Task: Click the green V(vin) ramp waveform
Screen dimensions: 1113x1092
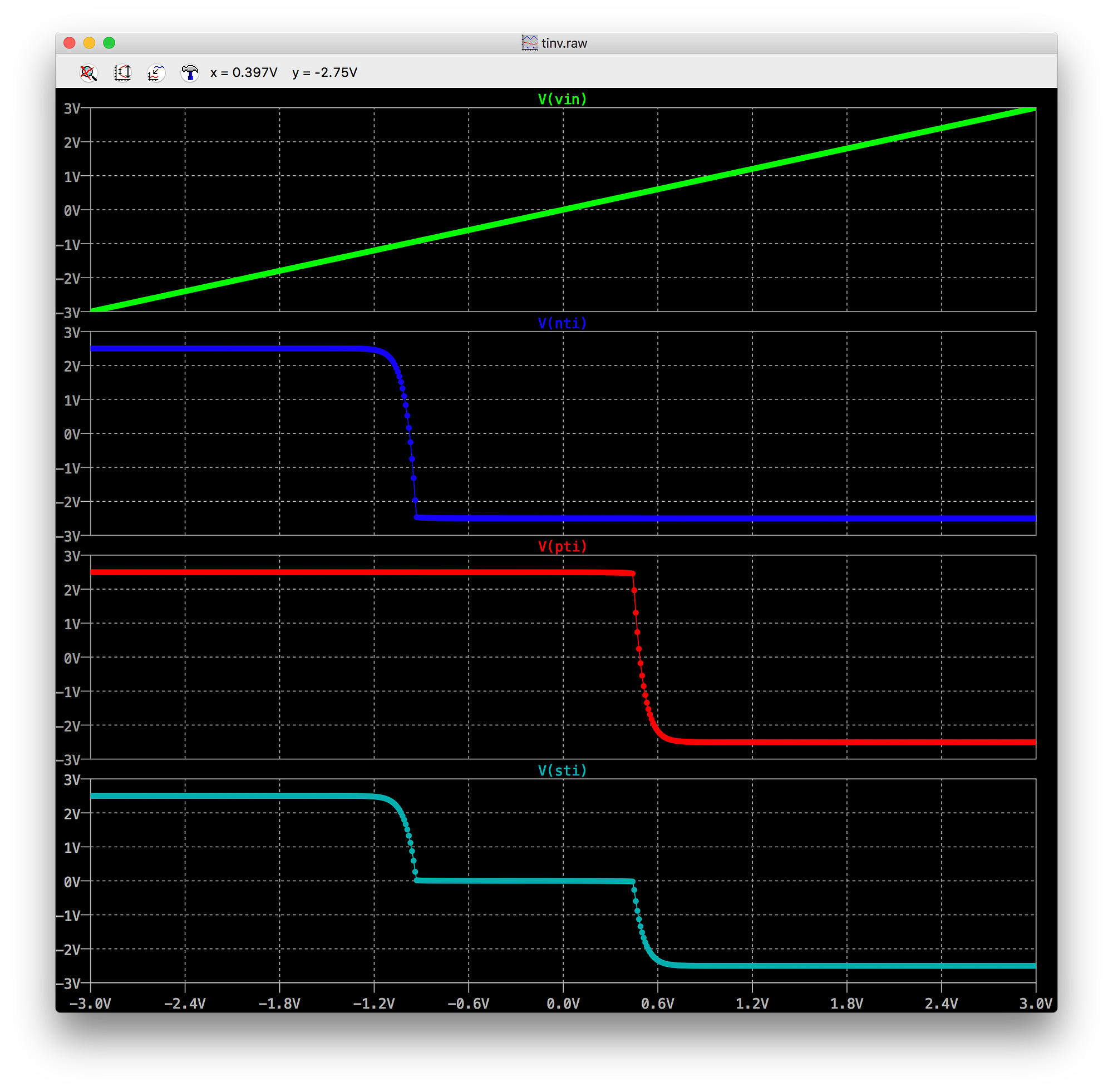Action: pos(563,210)
